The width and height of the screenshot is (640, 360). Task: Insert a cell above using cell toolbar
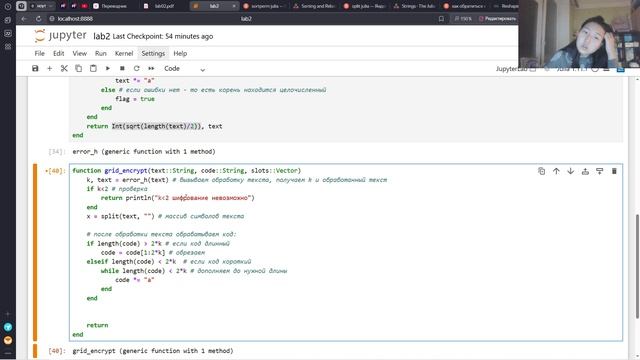tap(585, 171)
